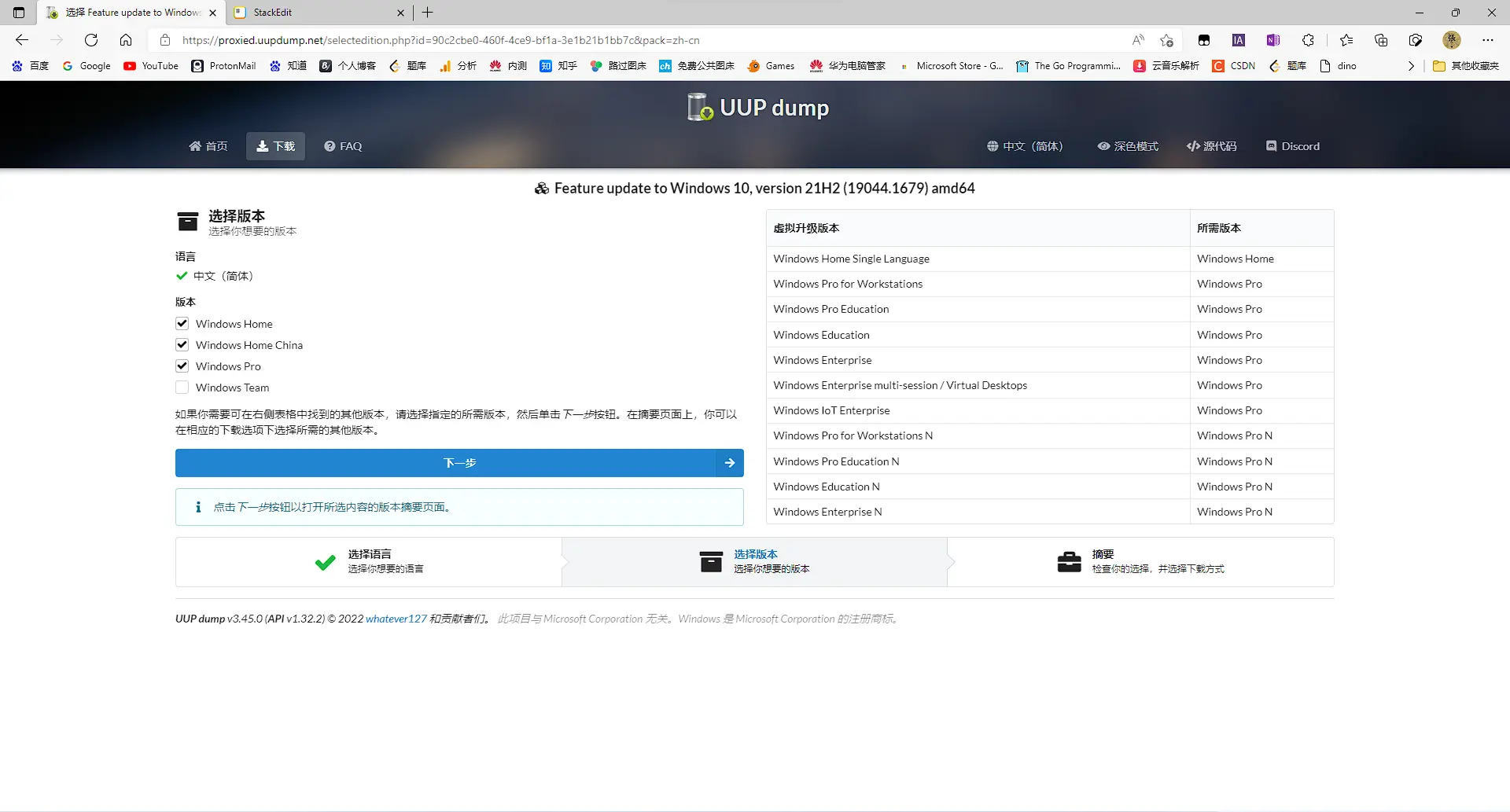Open the 其他收藏夹 folder
Image resolution: width=1510 pixels, height=812 pixels.
(1466, 66)
